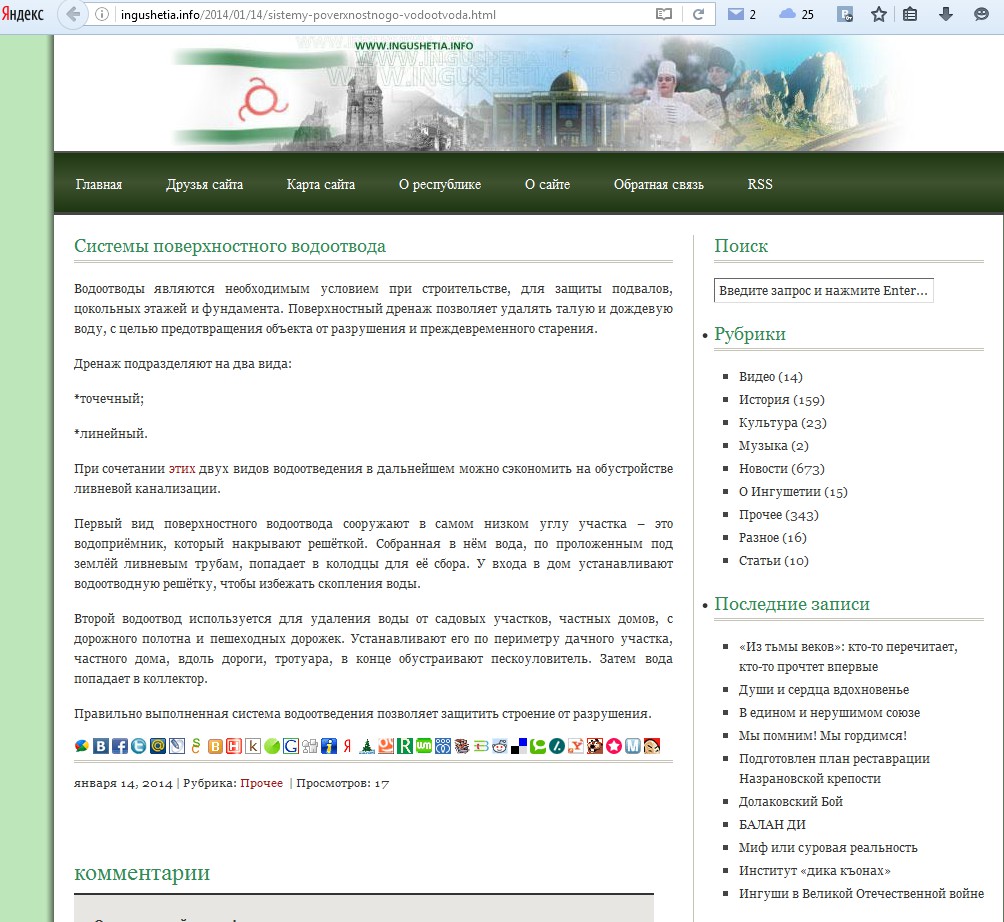Open post Ингуши в Великой Отечественной войне
The image size is (1004, 922).
click(861, 894)
